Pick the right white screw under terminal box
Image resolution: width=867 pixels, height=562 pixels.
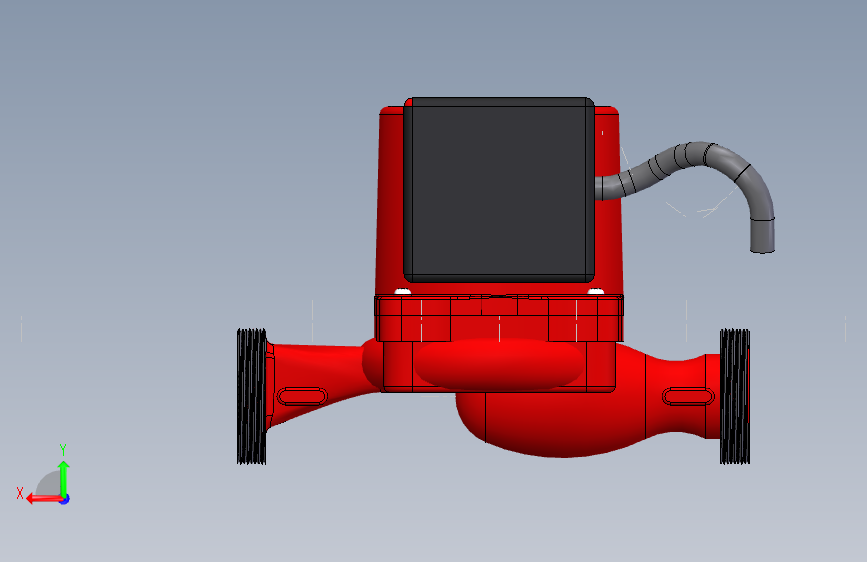[596, 291]
